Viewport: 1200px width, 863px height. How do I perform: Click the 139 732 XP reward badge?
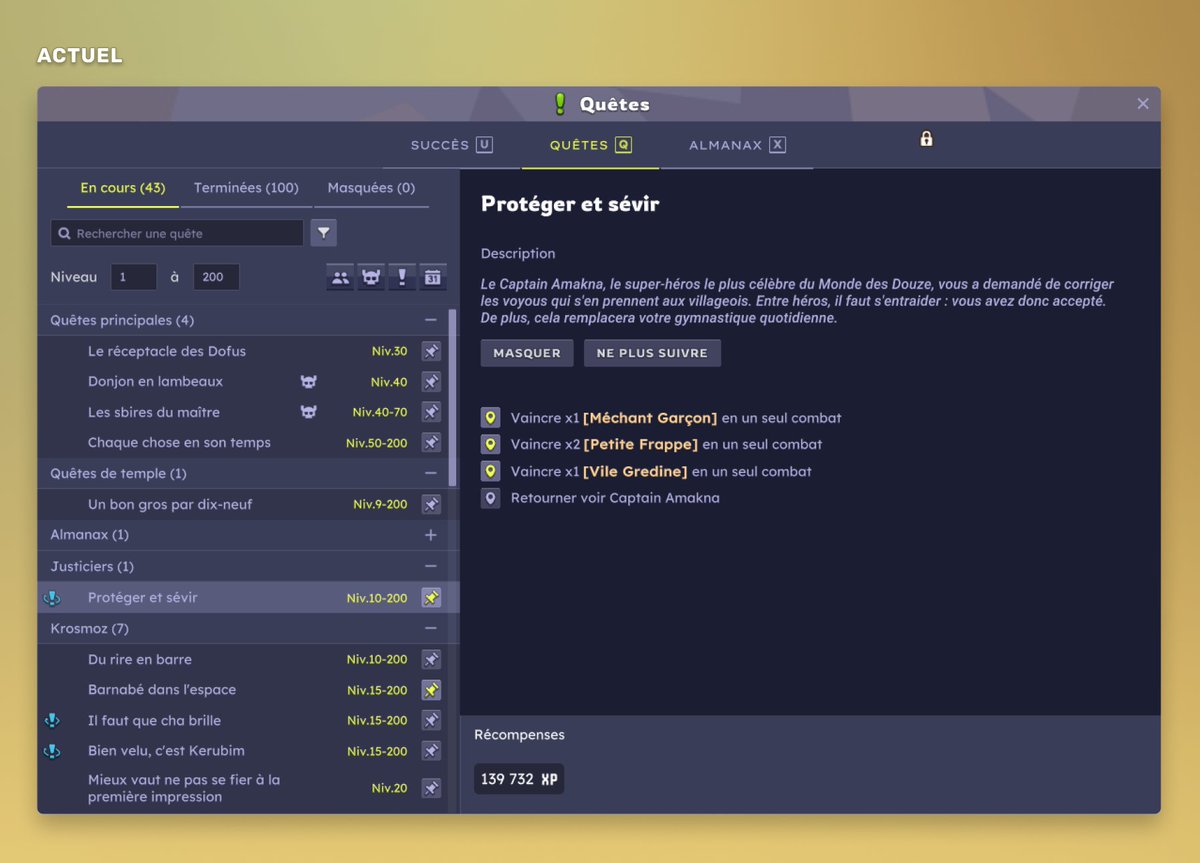pos(519,779)
